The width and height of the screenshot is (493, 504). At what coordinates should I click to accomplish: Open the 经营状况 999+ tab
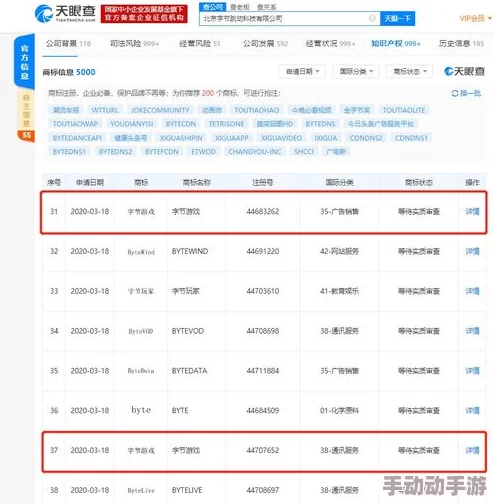(330, 43)
